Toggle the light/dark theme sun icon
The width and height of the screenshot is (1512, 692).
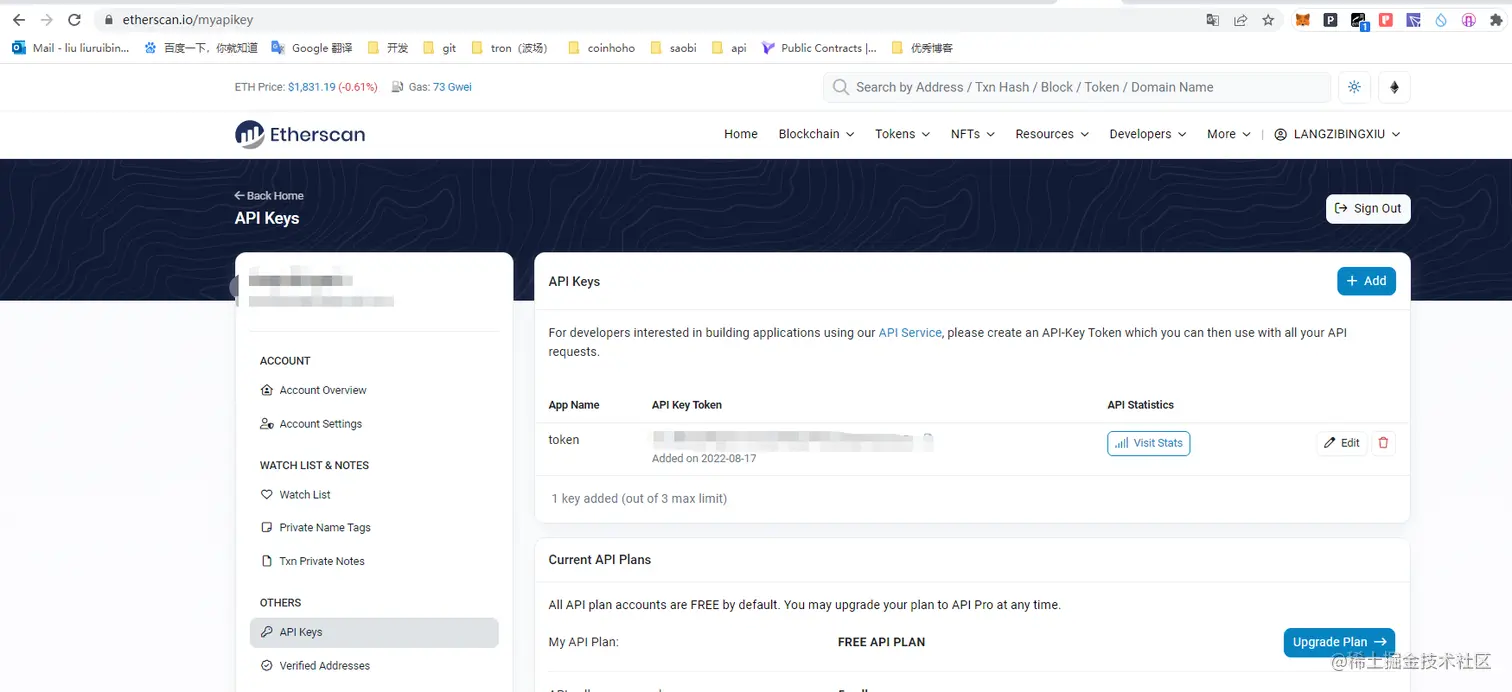coord(1354,87)
